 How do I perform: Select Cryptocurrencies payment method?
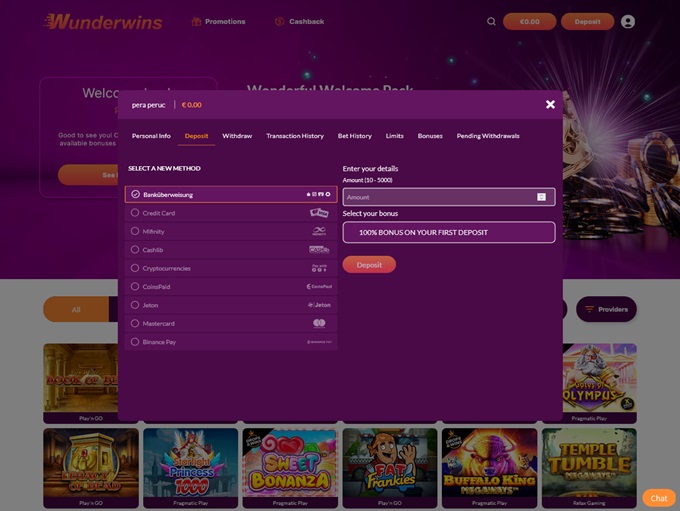click(x=166, y=268)
